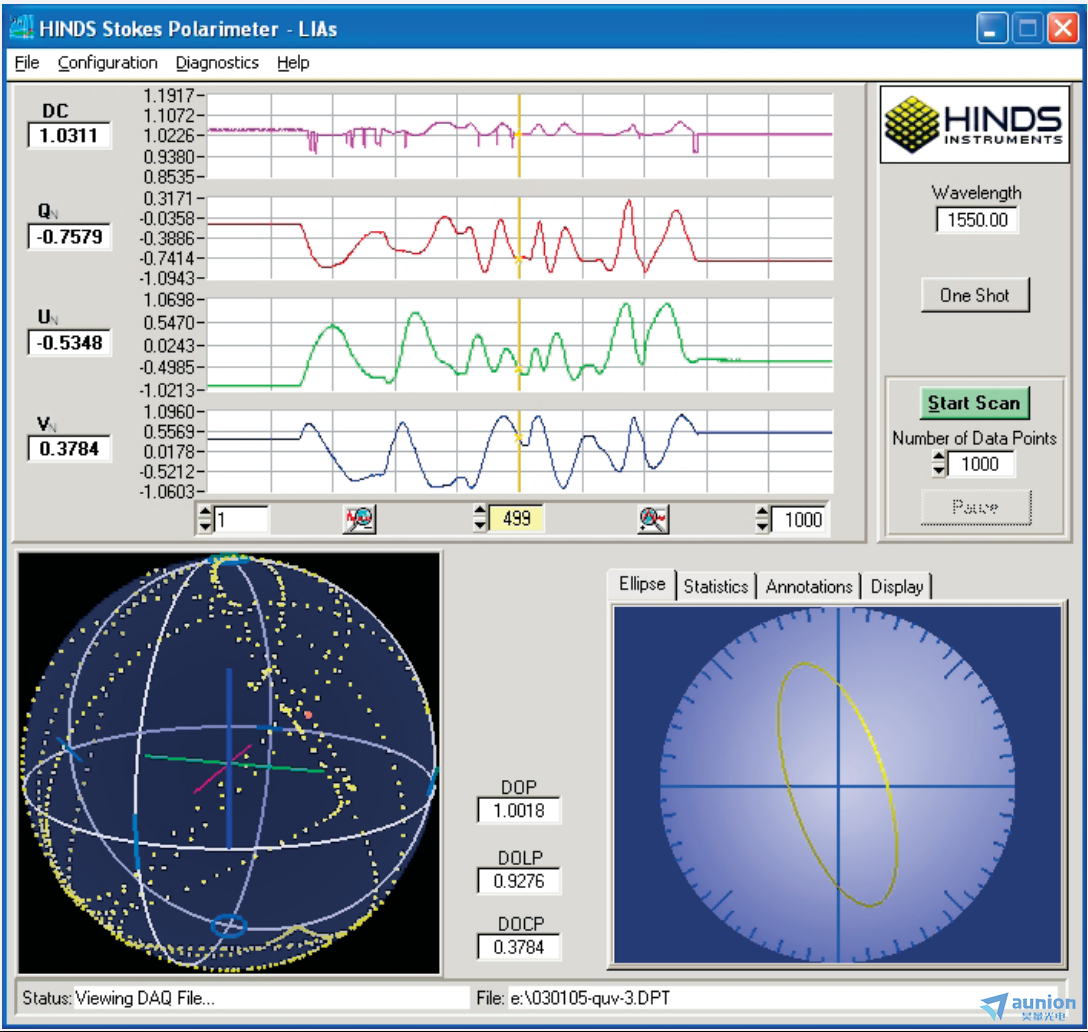
Task: Click the HINDS Instruments logo
Action: click(x=974, y=125)
